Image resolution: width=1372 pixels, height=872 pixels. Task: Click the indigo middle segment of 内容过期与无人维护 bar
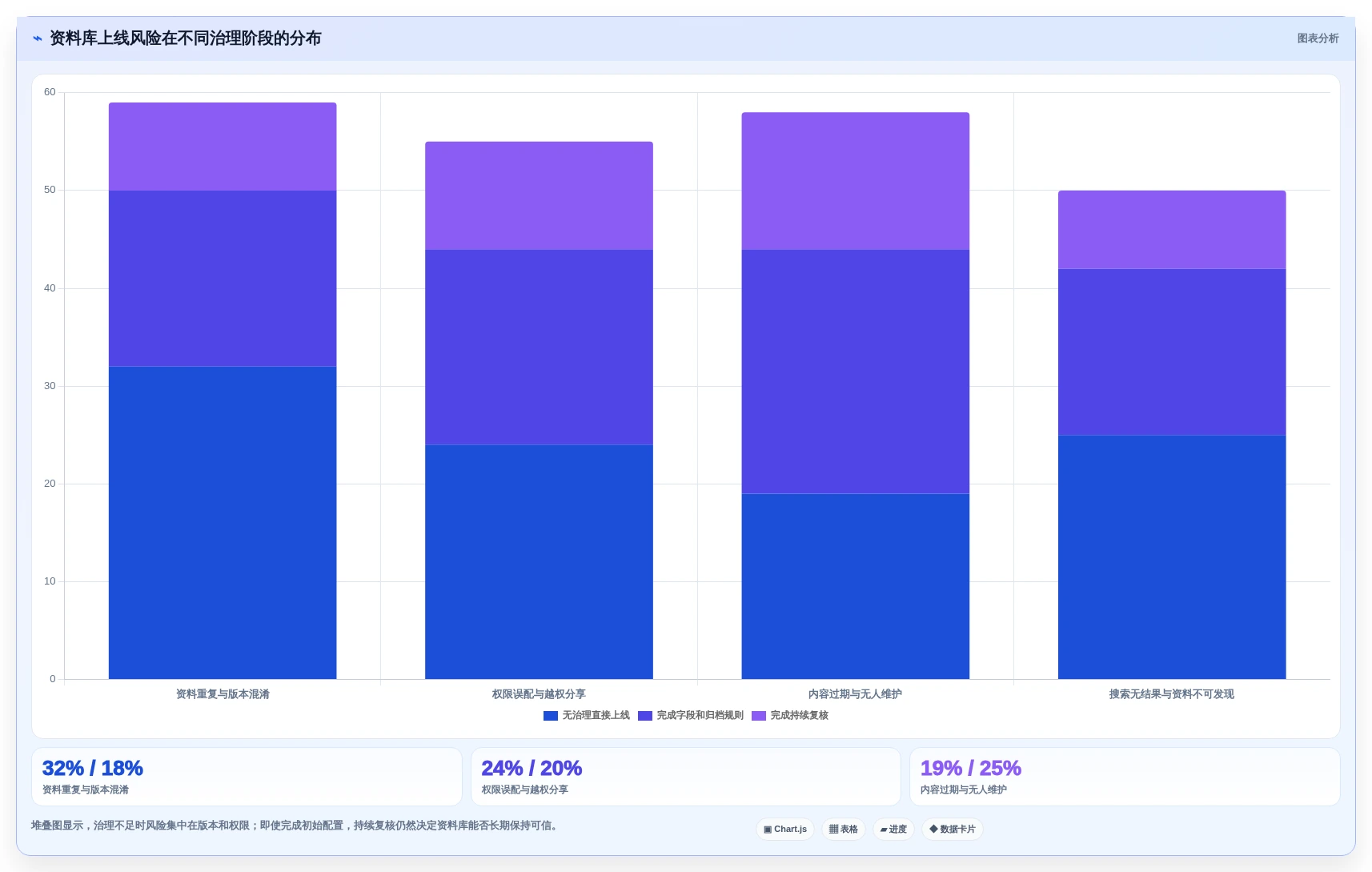tap(855, 372)
